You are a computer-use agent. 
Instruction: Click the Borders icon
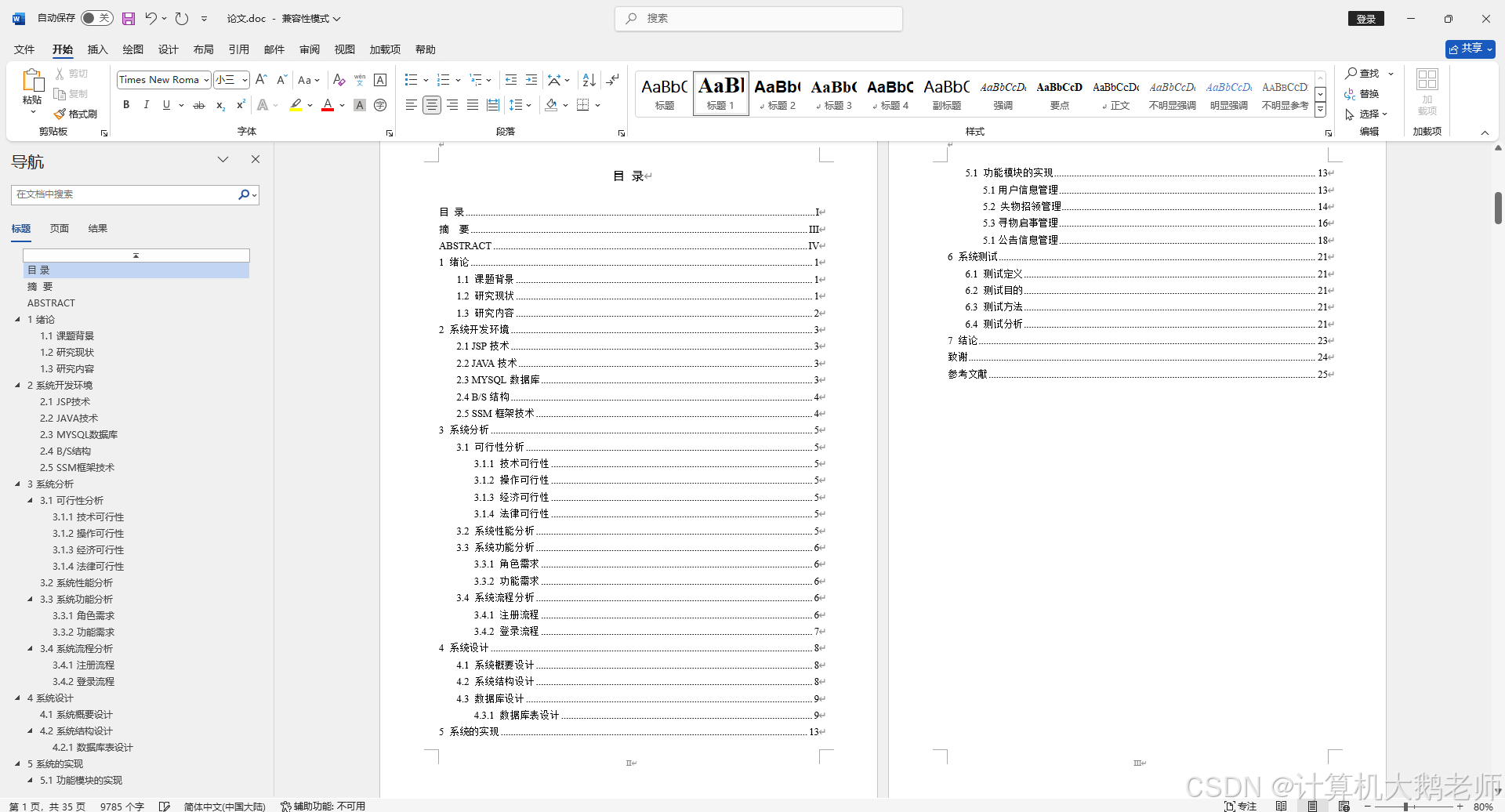[x=583, y=104]
